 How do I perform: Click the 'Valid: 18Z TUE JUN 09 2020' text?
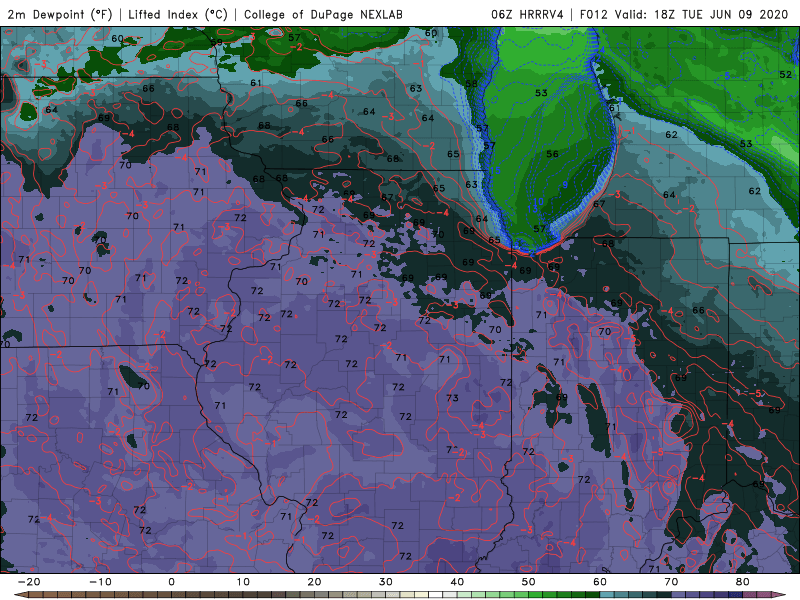point(701,14)
